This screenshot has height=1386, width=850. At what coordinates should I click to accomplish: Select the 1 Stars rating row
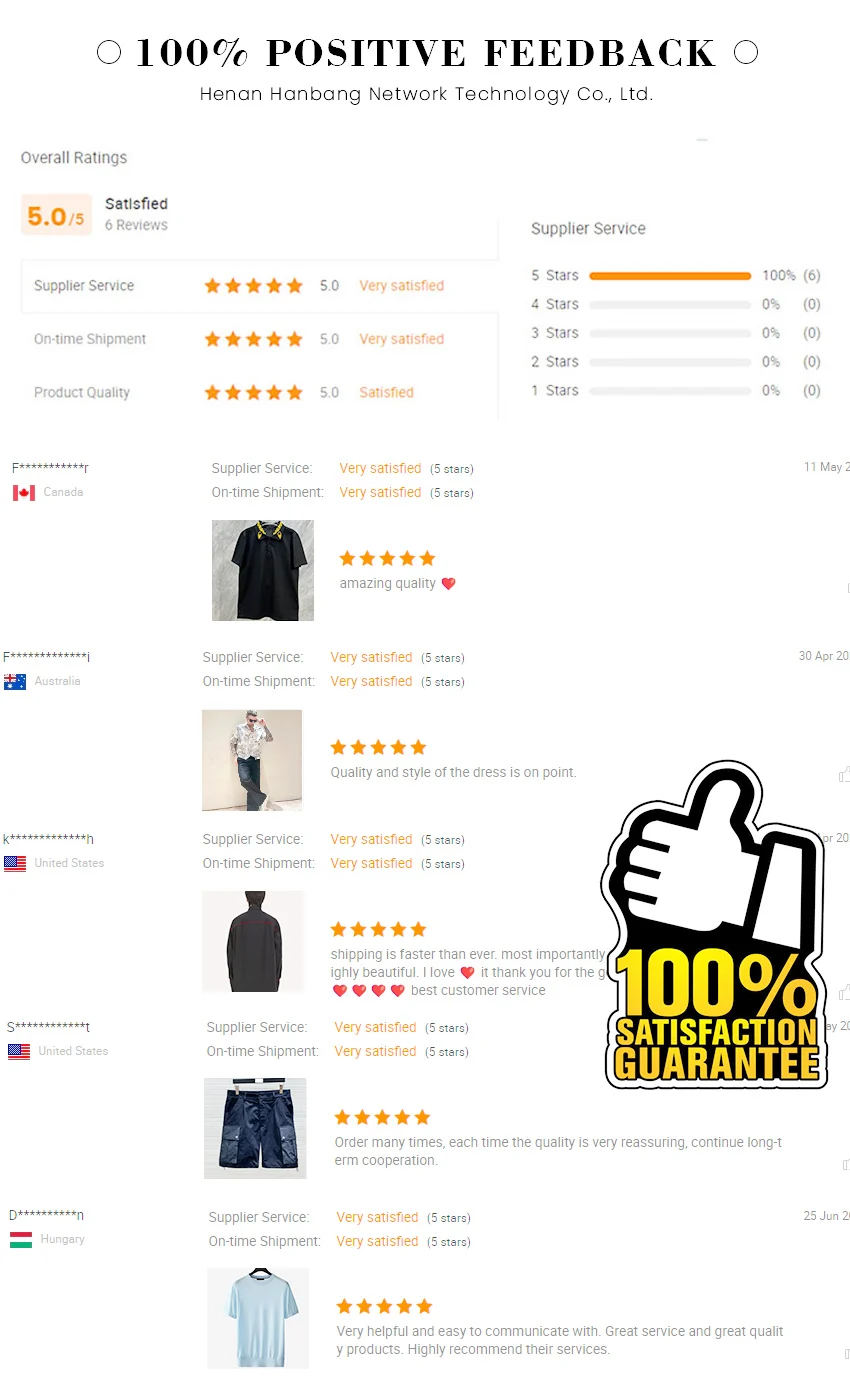[x=676, y=391]
